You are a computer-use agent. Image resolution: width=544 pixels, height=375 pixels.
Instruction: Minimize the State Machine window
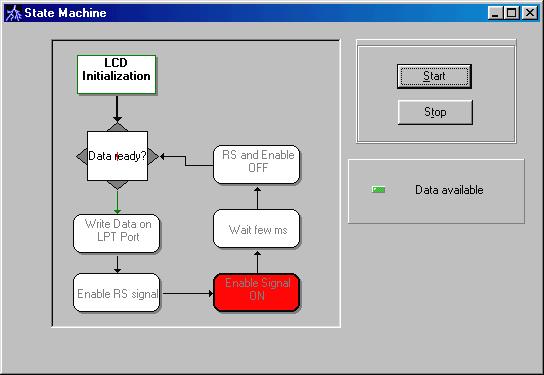point(495,14)
